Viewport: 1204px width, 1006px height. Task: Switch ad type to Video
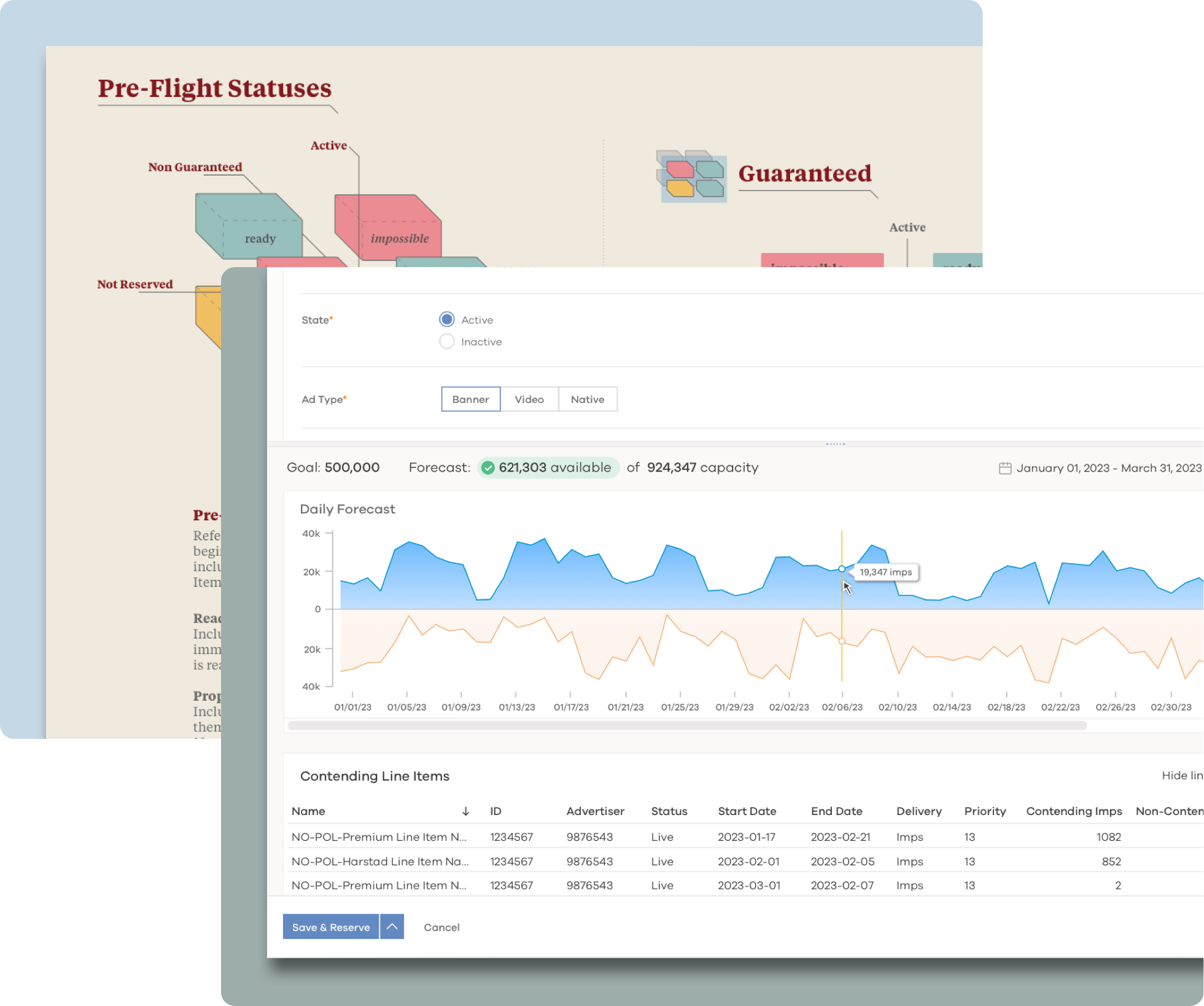point(529,399)
